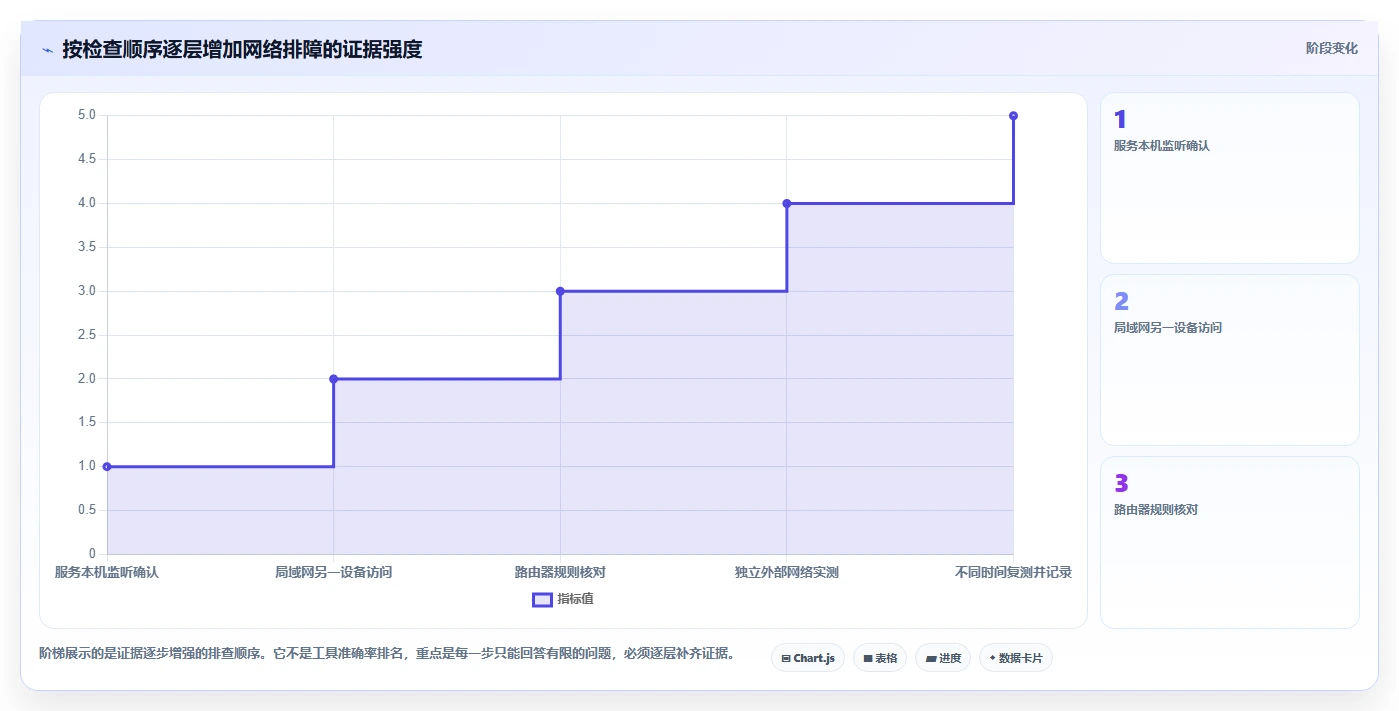Click the stage card number 2
This screenshot has width=1399, height=711.
coord(1121,301)
